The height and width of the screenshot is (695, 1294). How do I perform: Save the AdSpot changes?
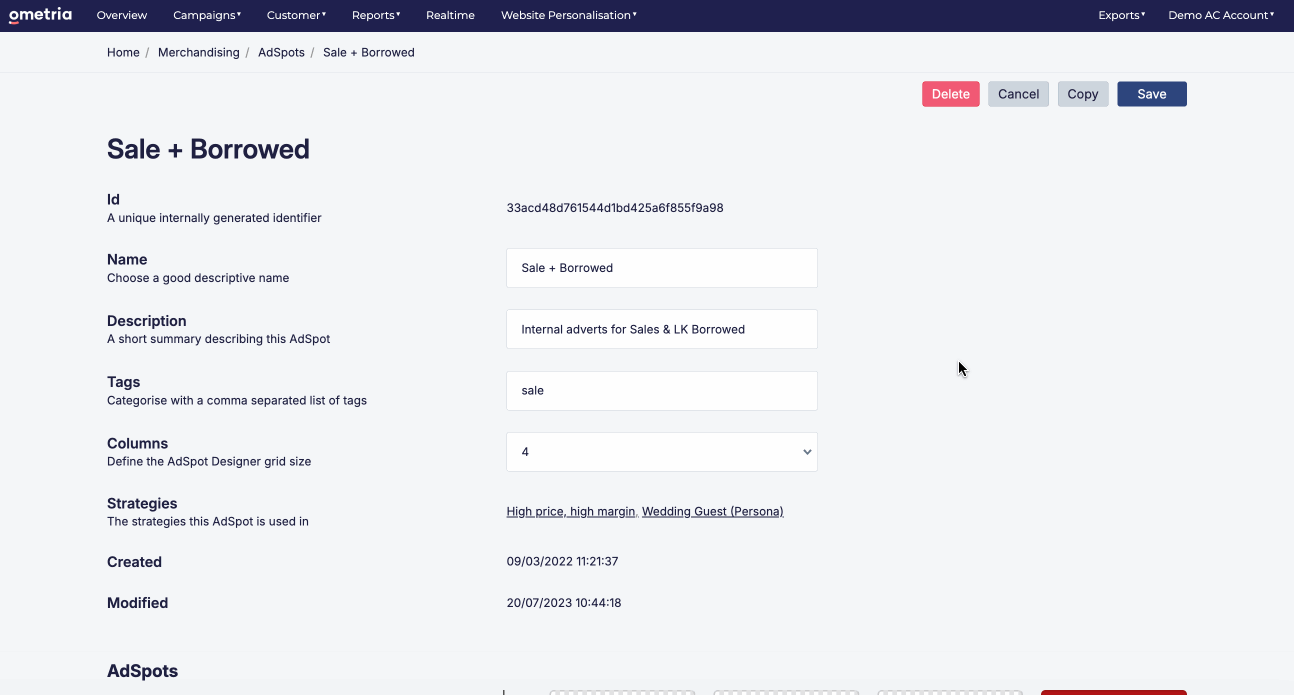coord(1151,93)
